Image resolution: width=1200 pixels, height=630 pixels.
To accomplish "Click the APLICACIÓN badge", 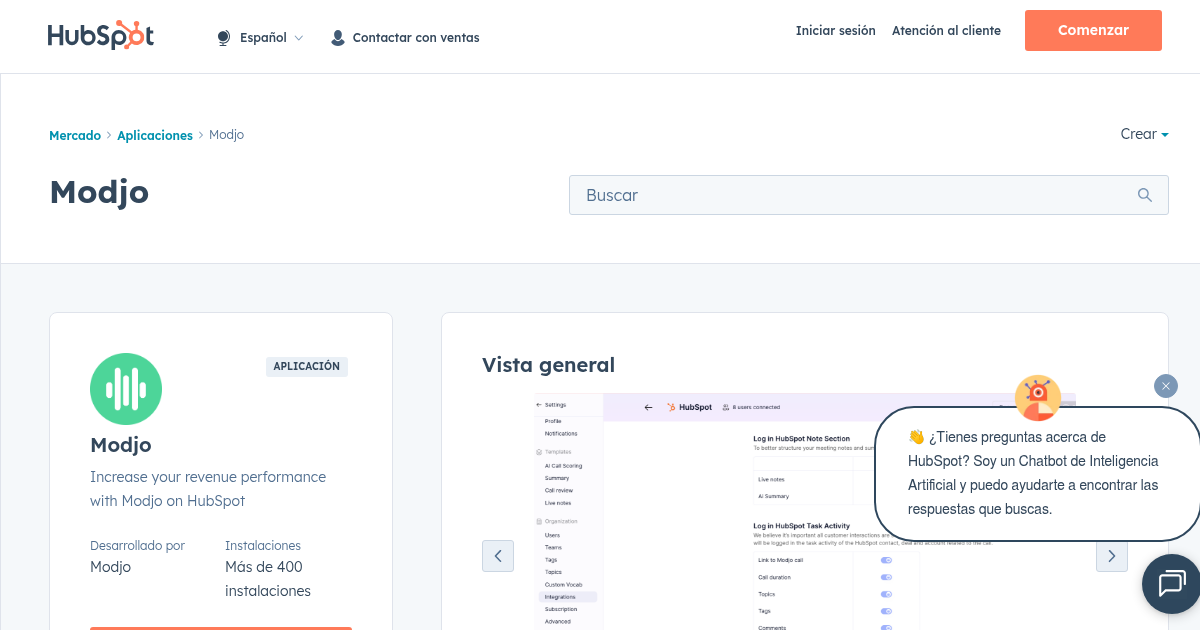I will [307, 367].
